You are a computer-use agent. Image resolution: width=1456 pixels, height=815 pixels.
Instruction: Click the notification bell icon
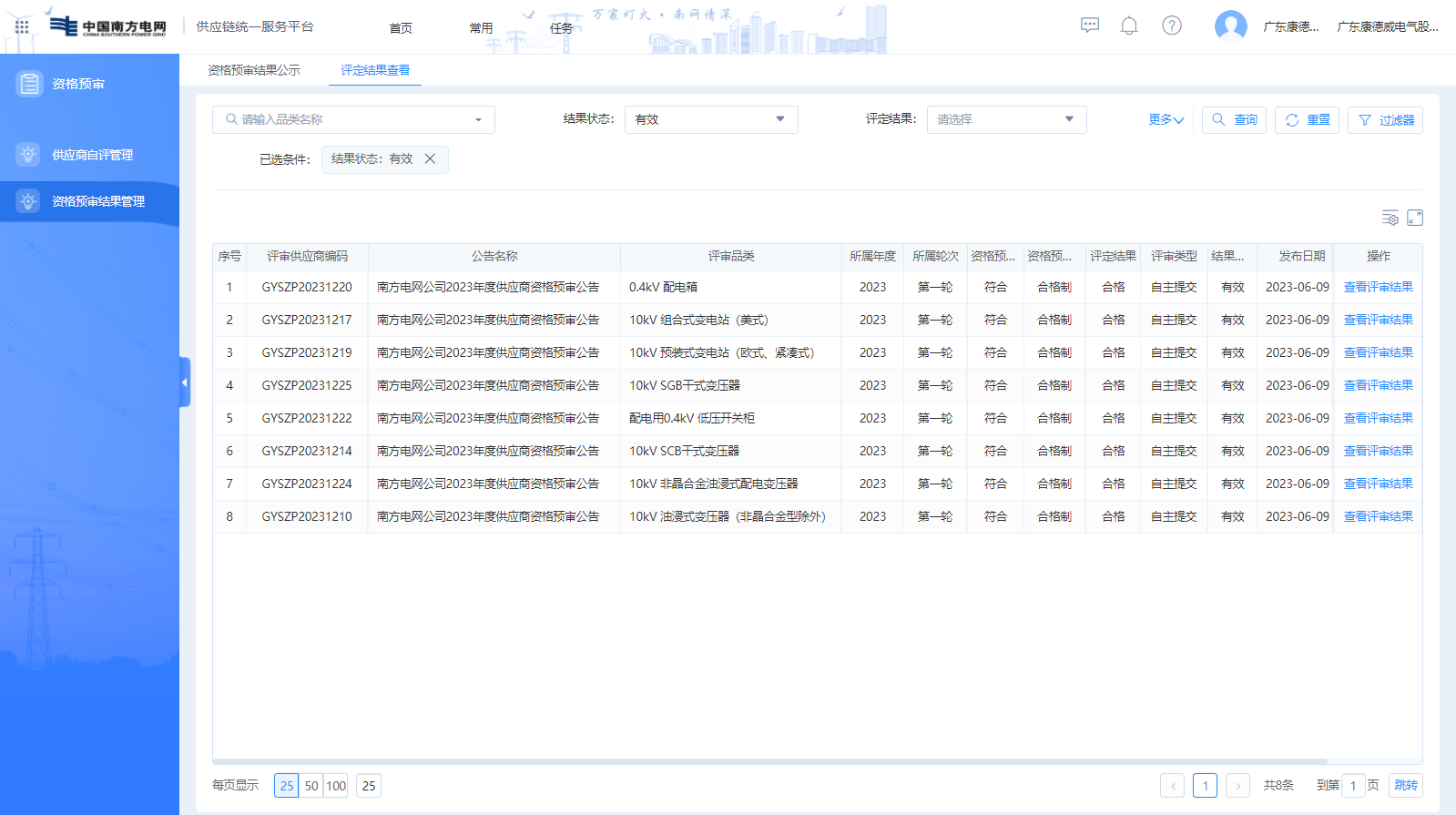click(x=1129, y=25)
